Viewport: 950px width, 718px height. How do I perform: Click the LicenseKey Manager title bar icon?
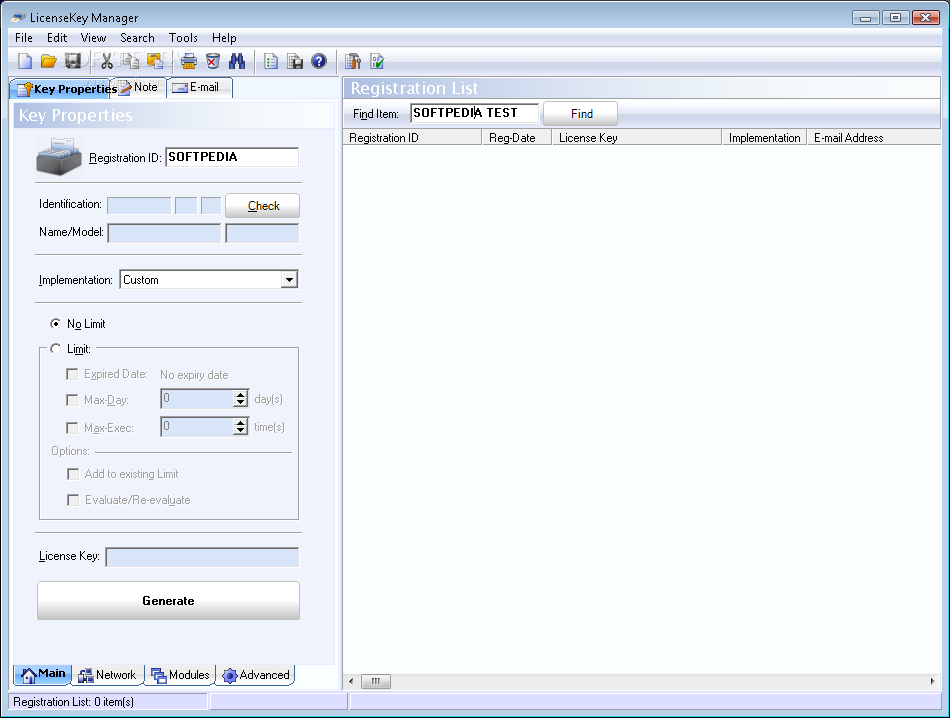[19, 18]
